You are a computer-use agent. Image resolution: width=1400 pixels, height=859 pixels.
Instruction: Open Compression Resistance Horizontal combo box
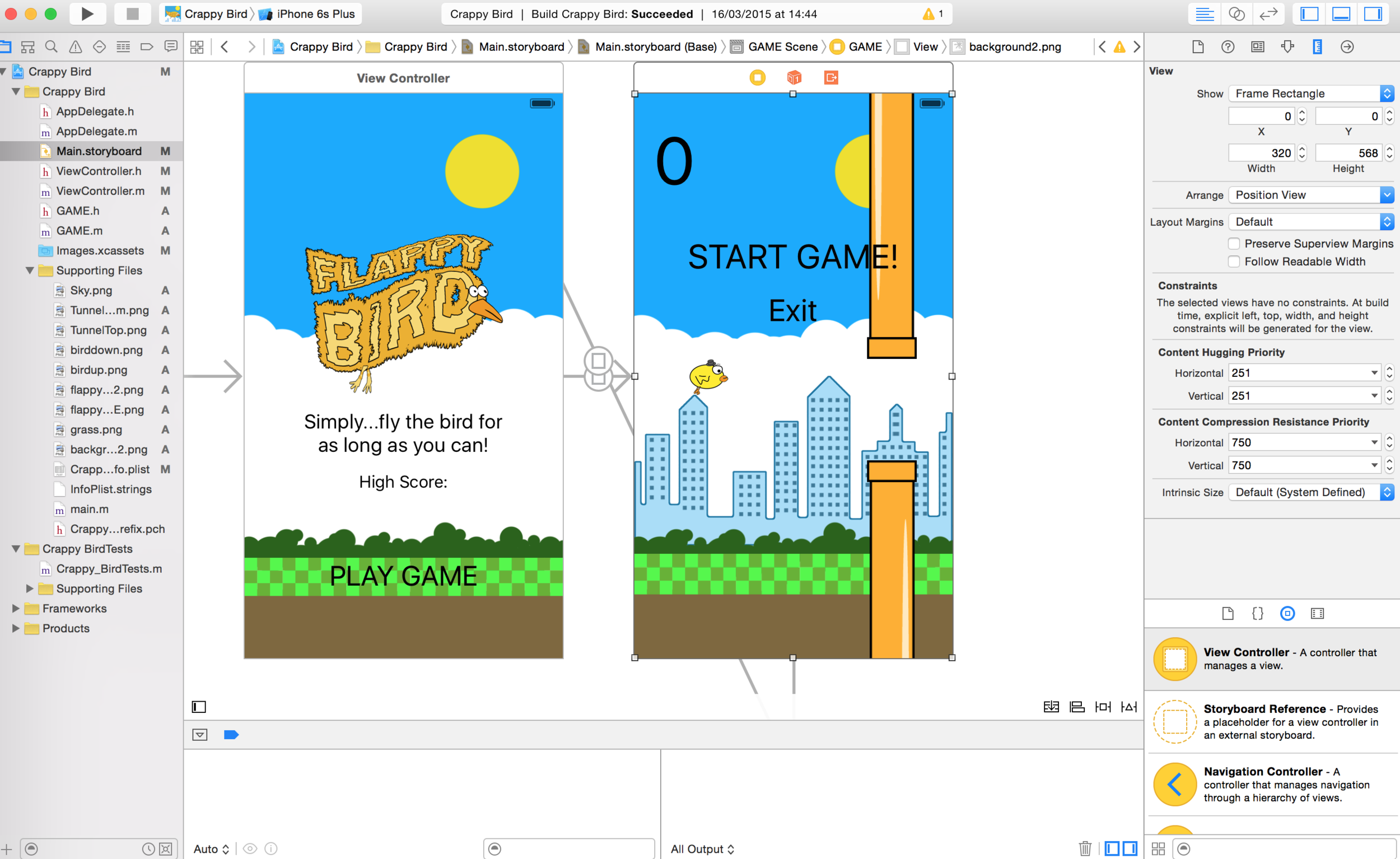pos(1305,442)
